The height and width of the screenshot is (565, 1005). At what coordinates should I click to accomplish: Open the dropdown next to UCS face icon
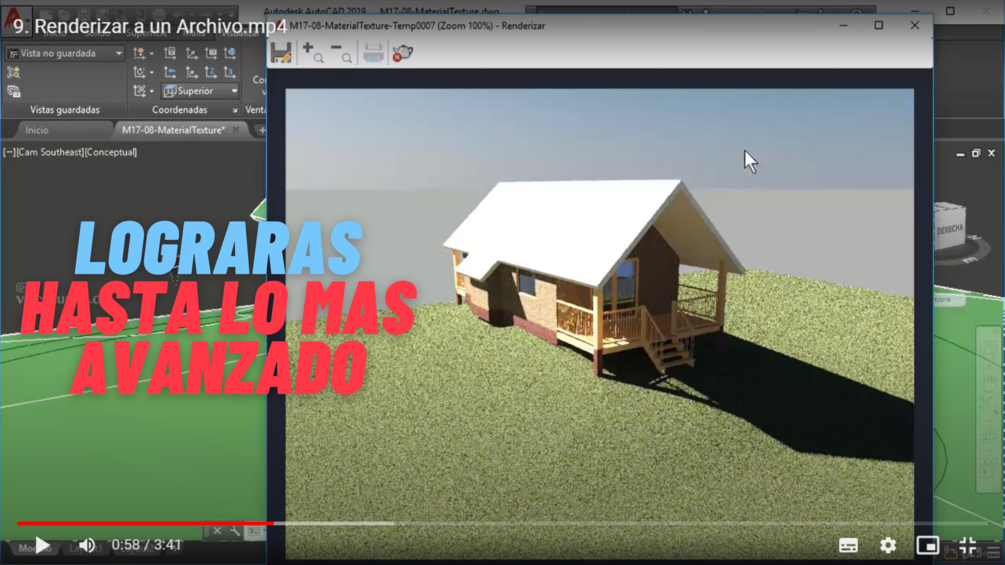152,92
